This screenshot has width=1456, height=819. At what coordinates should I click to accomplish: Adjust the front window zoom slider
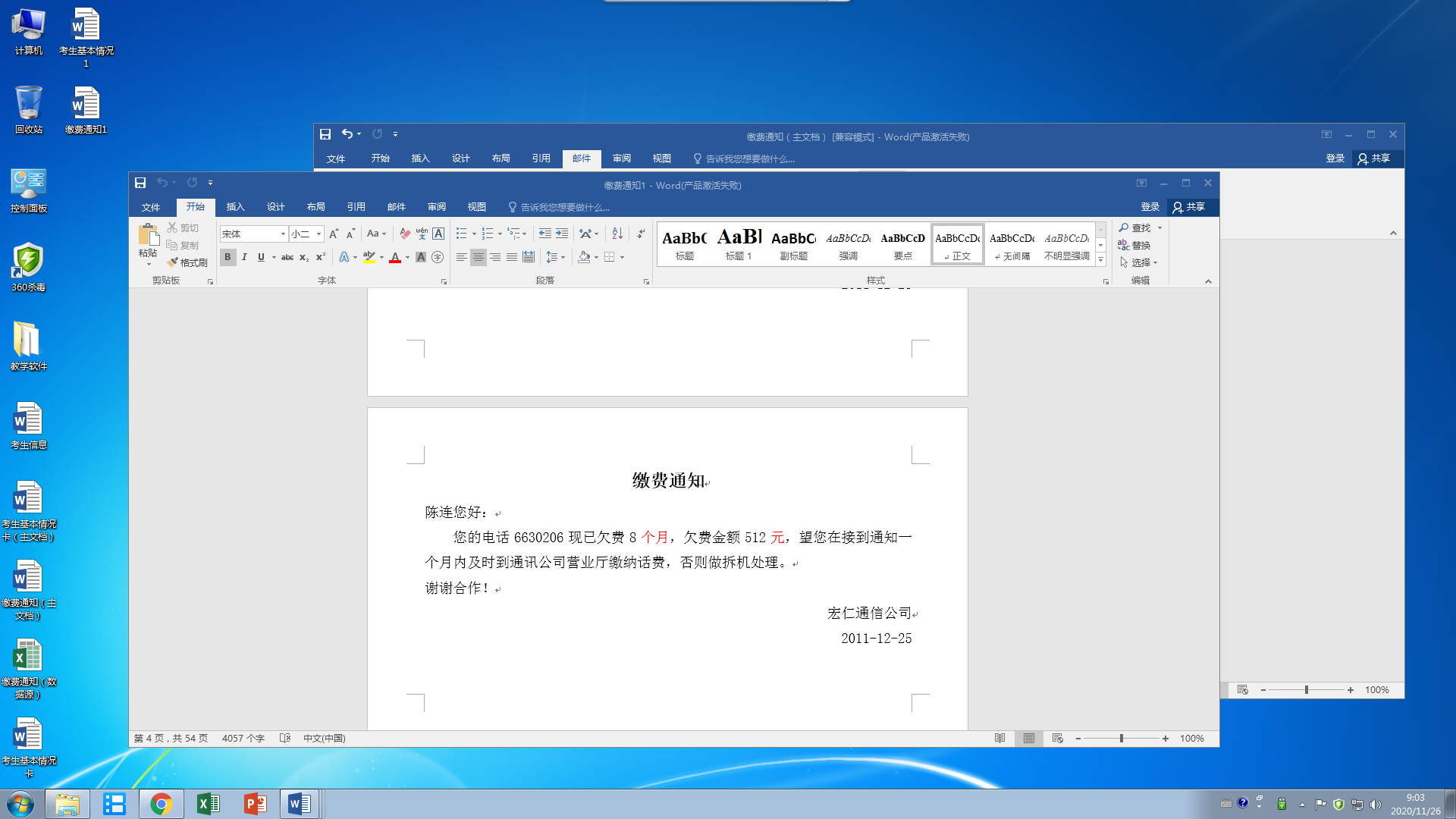pos(1121,739)
